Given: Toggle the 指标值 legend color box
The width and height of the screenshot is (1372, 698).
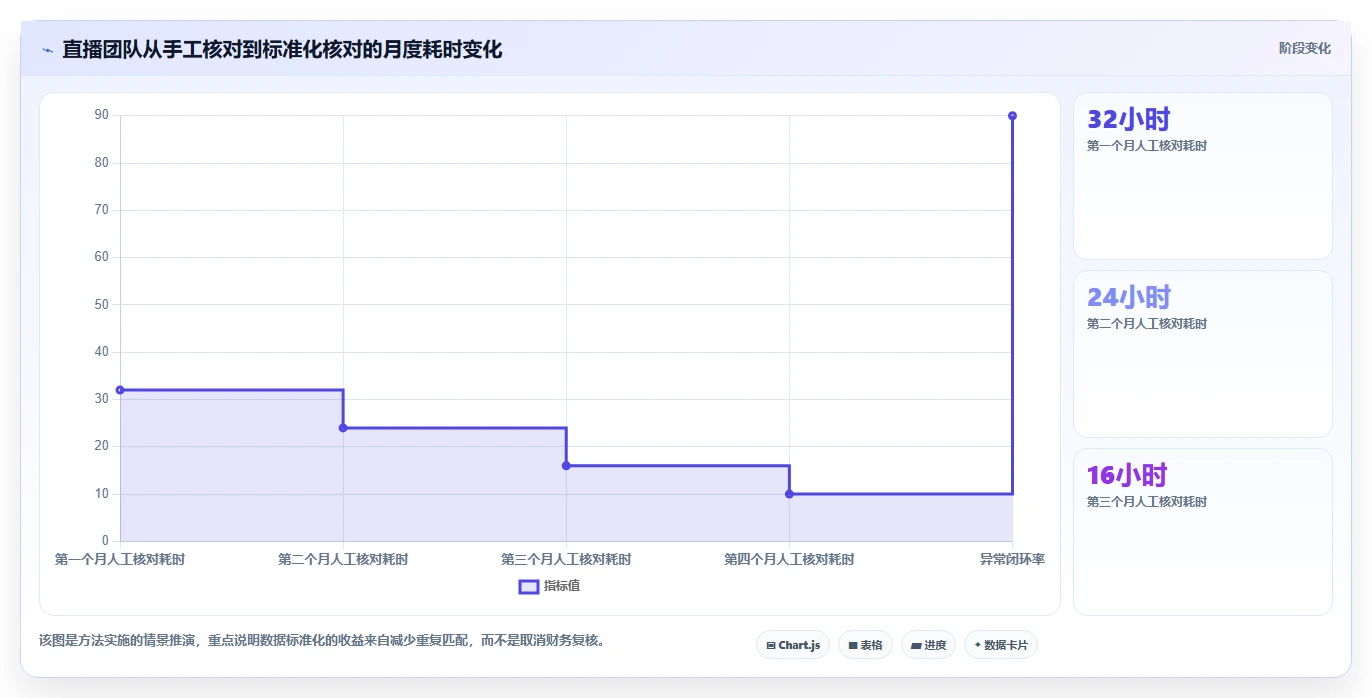Looking at the screenshot, I should [529, 587].
